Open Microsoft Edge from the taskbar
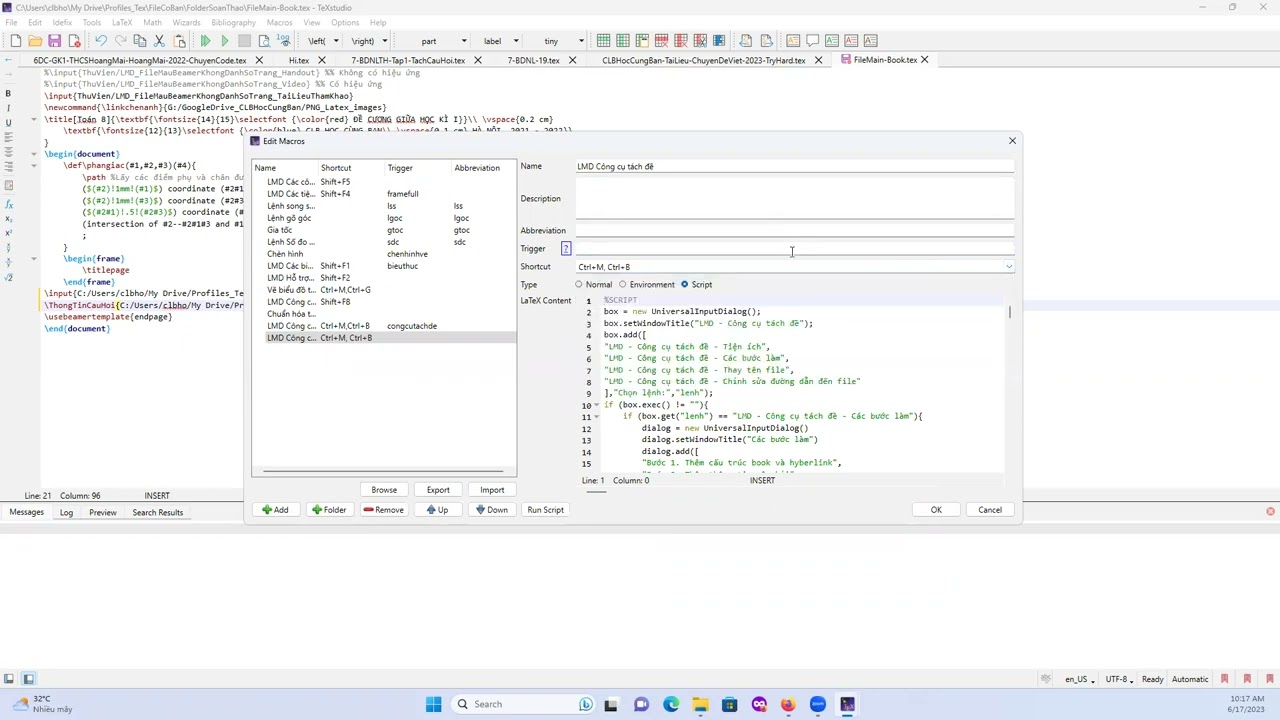The height and width of the screenshot is (720, 1280). point(670,704)
